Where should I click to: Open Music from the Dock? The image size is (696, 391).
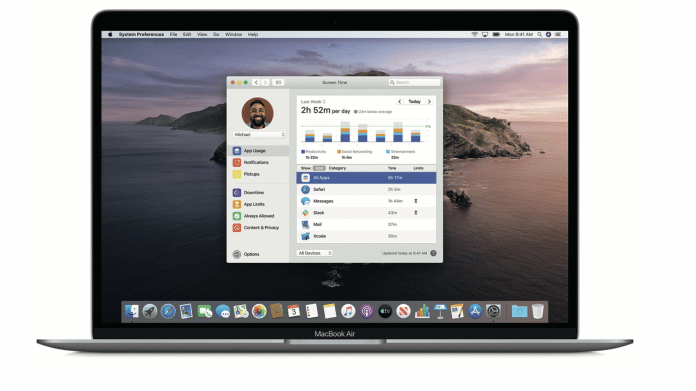(348, 312)
